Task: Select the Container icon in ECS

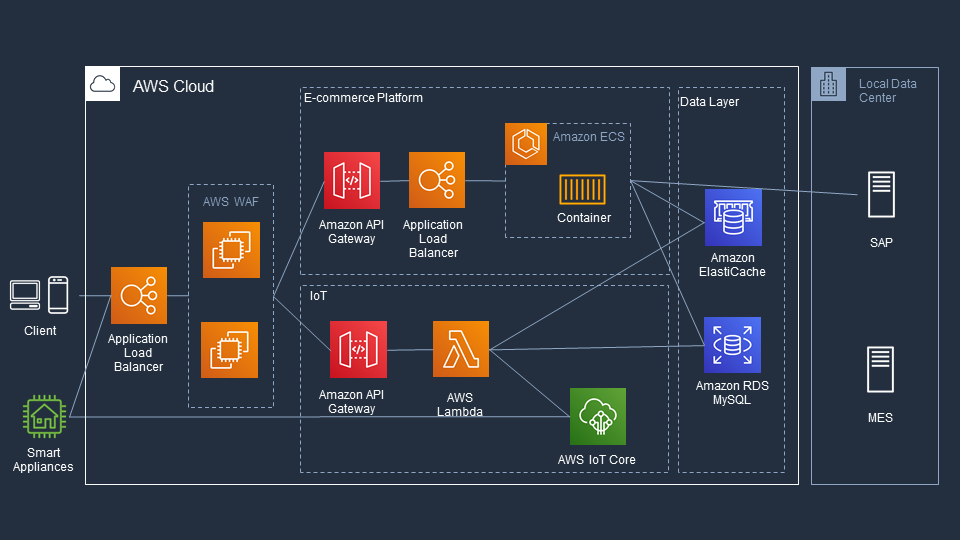Action: (x=582, y=189)
